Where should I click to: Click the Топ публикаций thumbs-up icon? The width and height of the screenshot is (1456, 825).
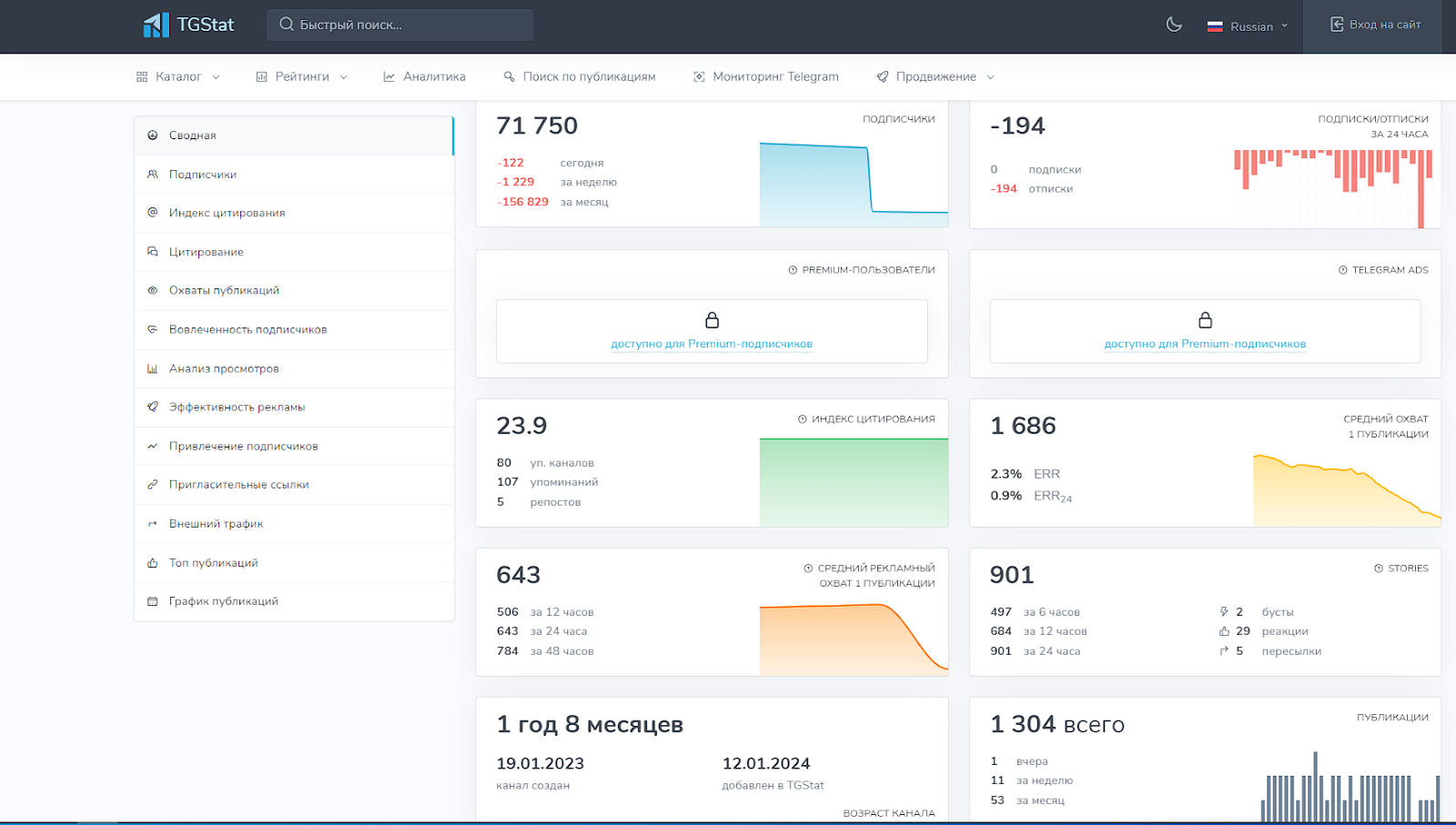pos(153,563)
